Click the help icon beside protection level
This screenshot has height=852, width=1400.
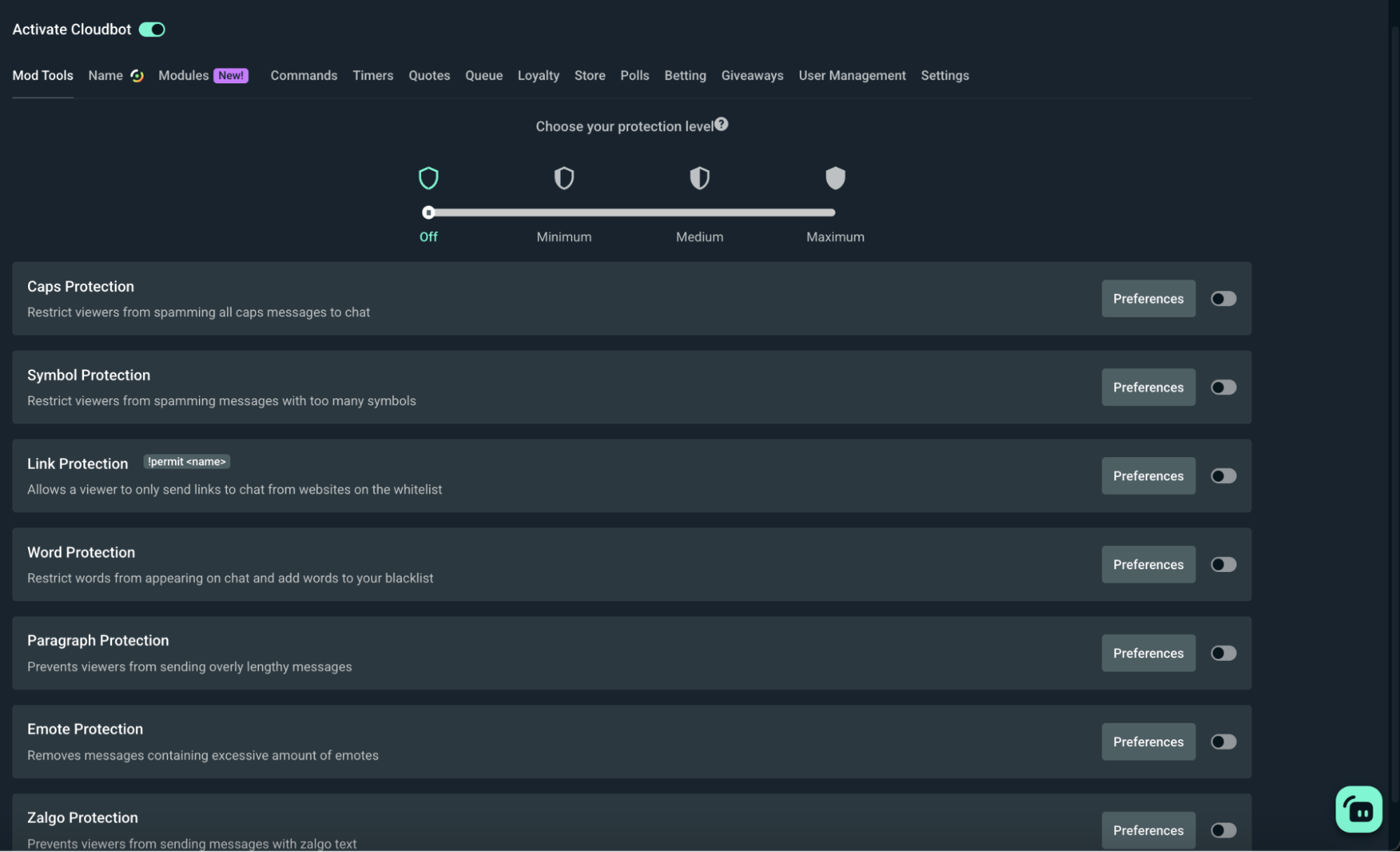coord(721,124)
